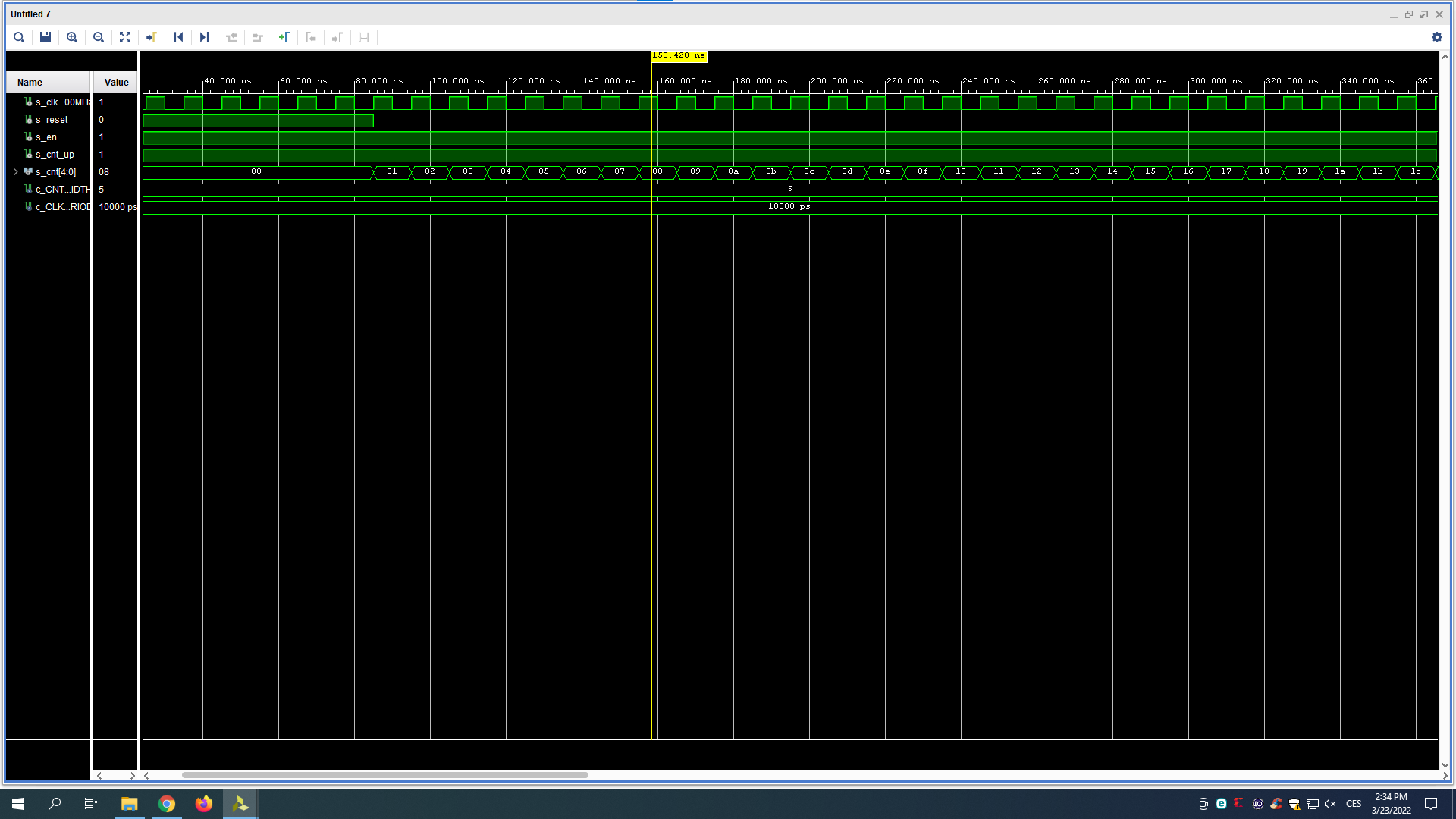Click the settings gear icon
The height and width of the screenshot is (819, 1456).
click(1437, 37)
